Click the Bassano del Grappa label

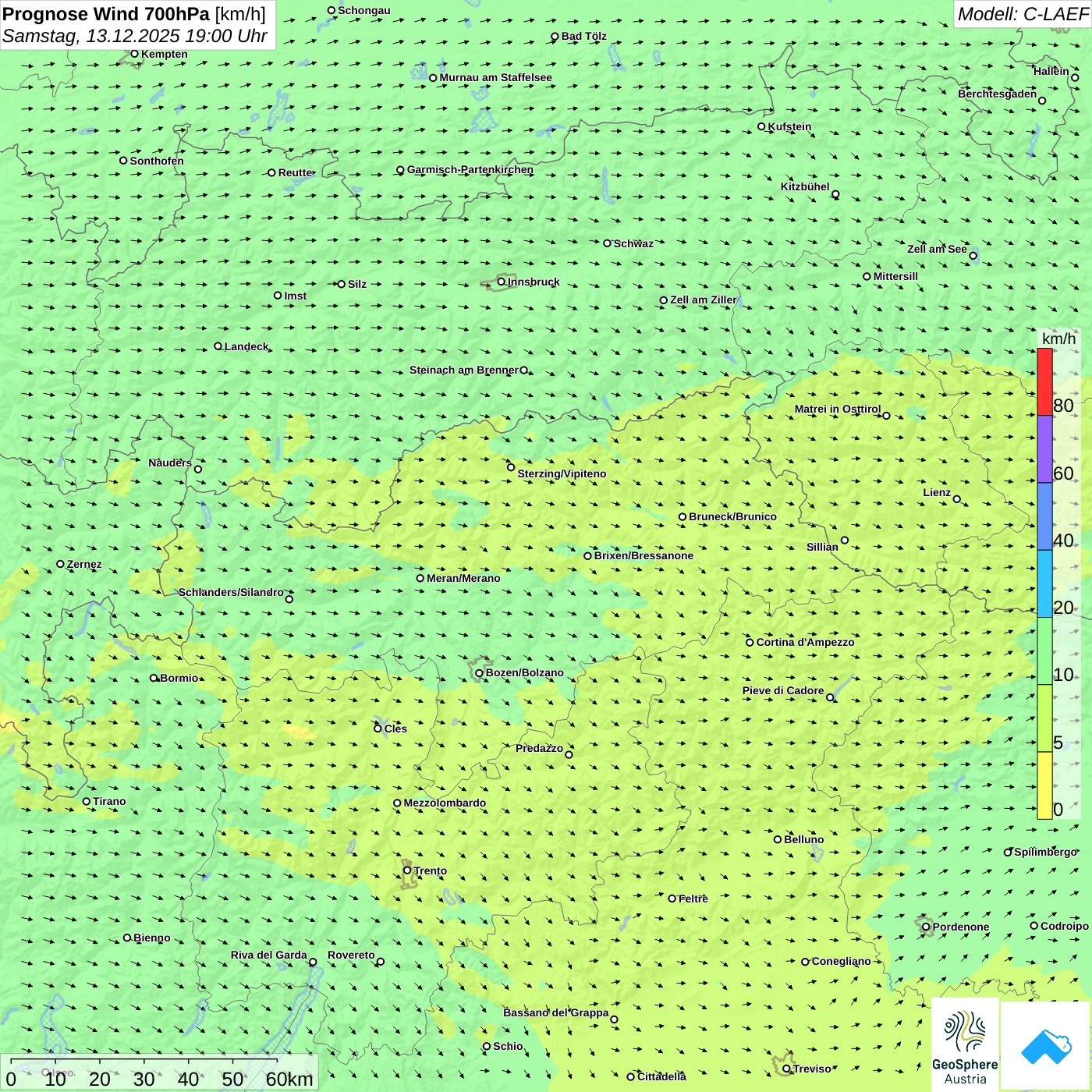555,1012
